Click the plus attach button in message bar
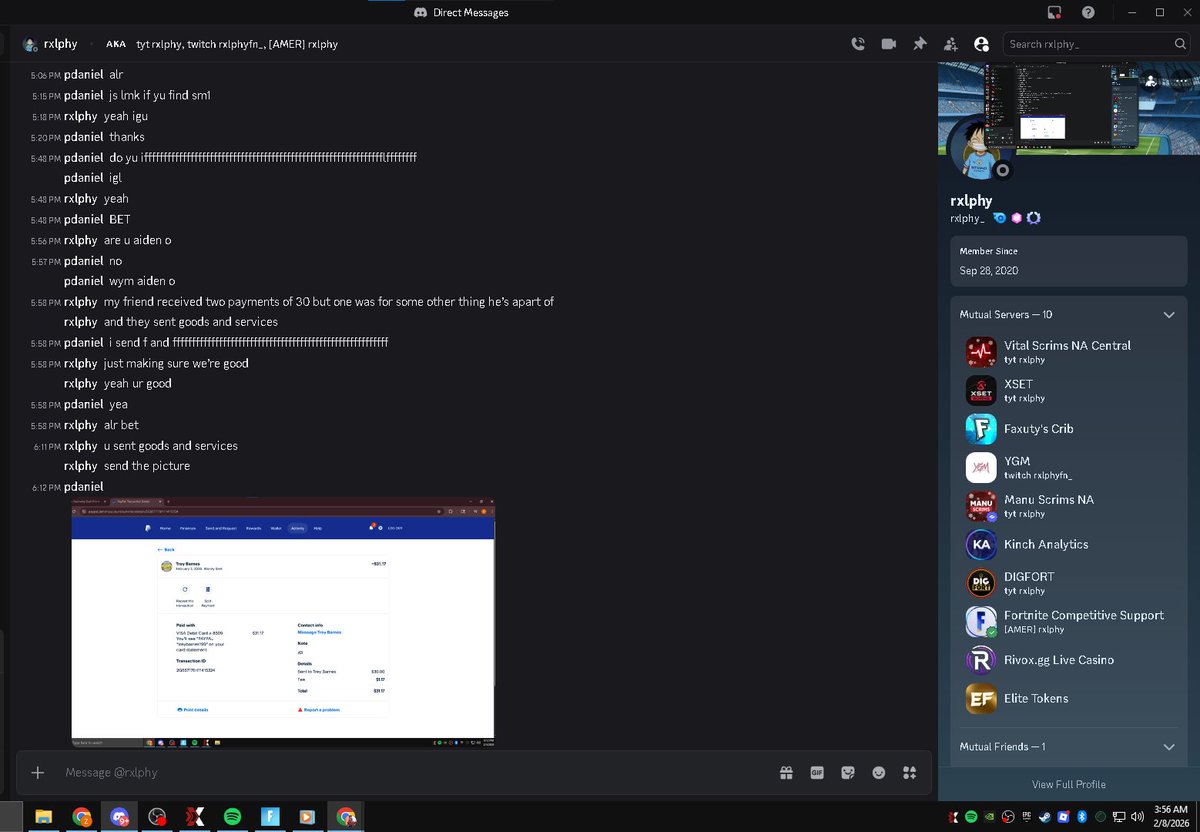 pyautogui.click(x=38, y=772)
